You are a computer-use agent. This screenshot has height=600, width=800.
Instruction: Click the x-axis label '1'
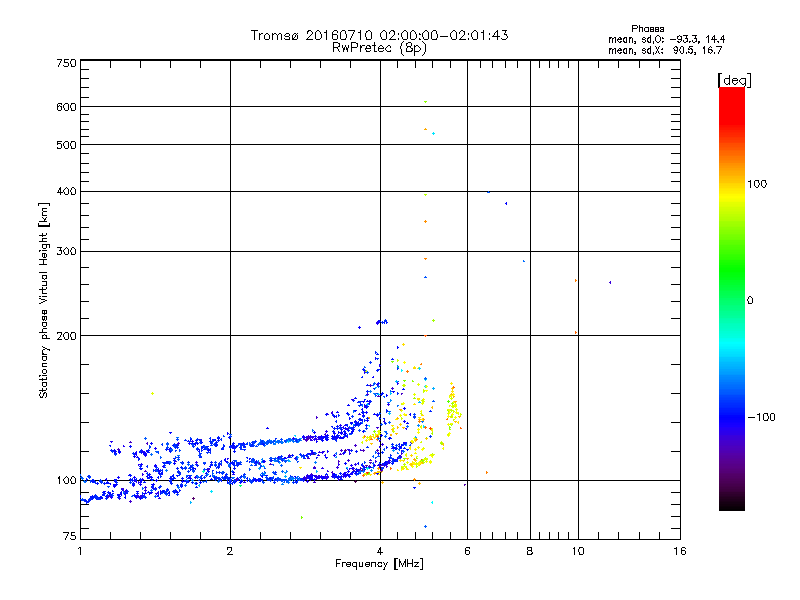point(80,551)
